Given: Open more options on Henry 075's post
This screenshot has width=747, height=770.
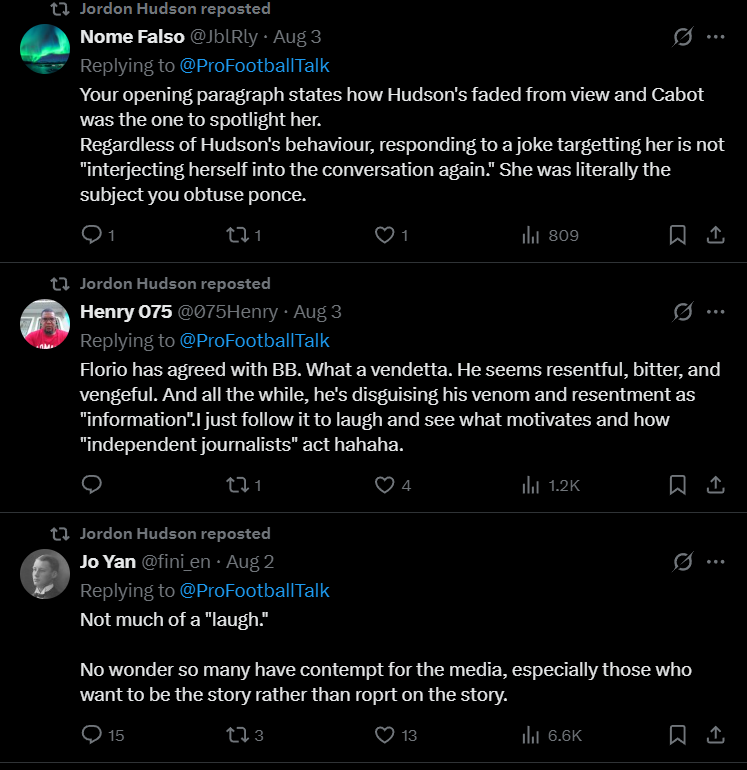Looking at the screenshot, I should click(716, 312).
